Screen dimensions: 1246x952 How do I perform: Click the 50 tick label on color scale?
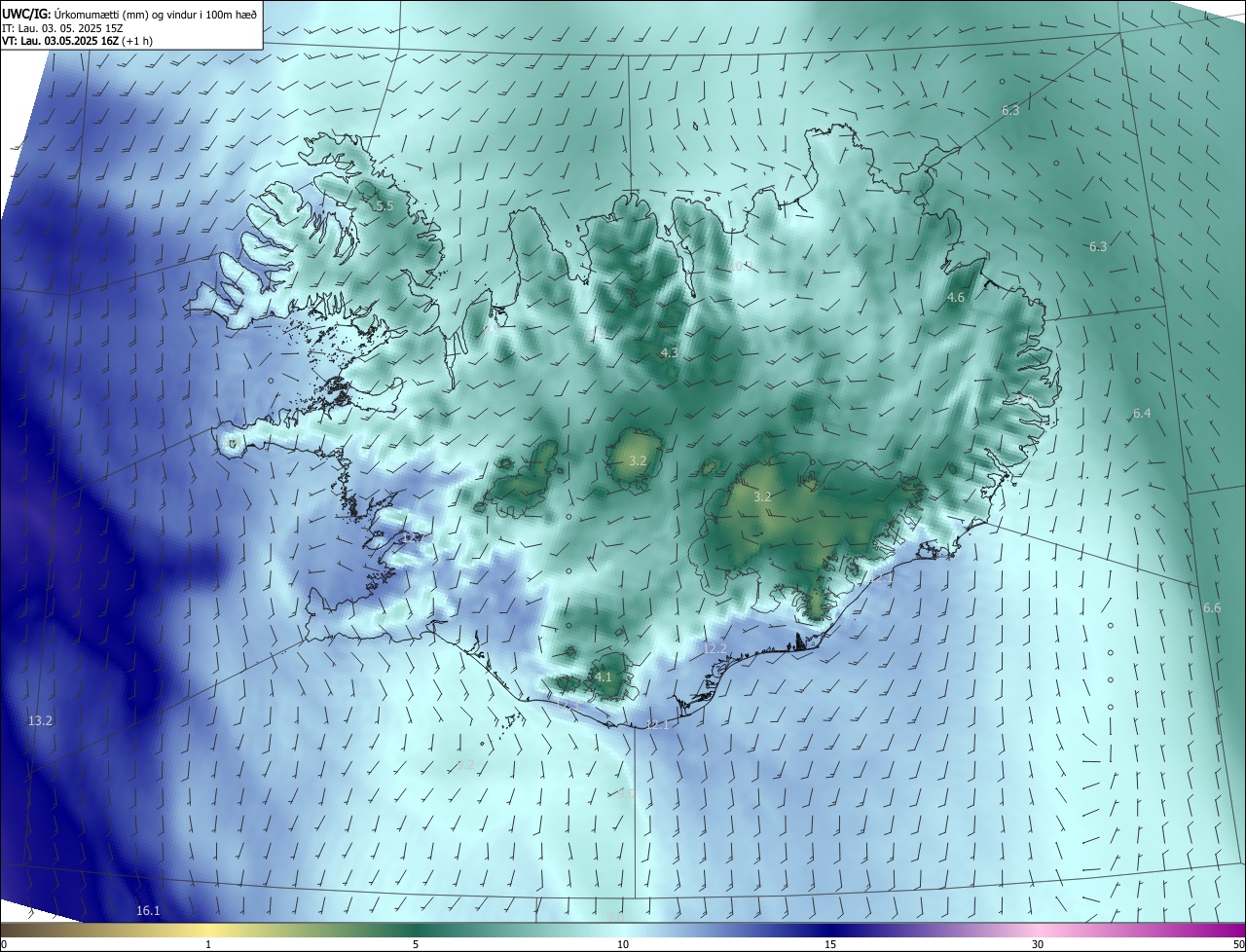(x=1238, y=945)
